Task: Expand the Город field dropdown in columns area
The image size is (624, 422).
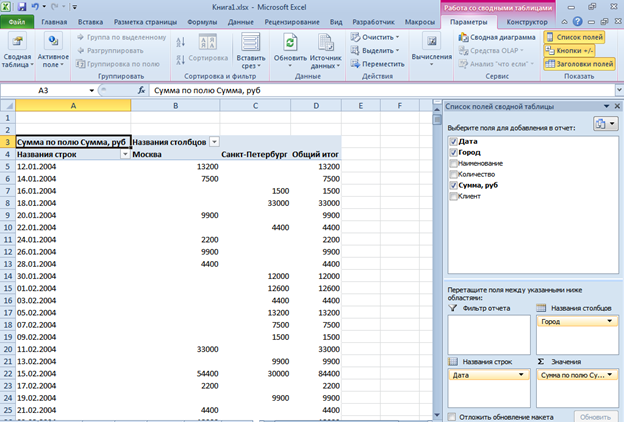Action: pos(608,322)
